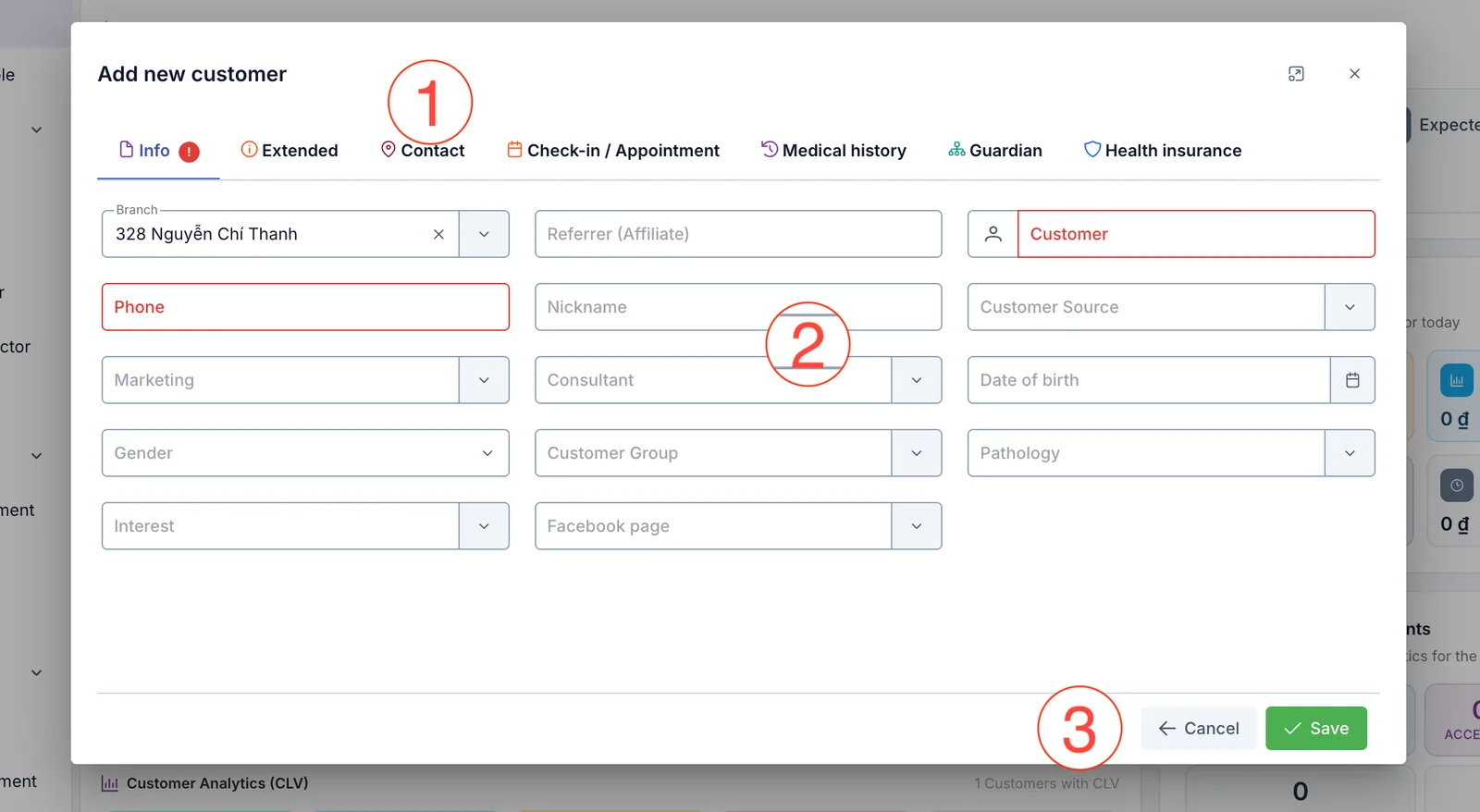Open the Date of birth calendar icon
The image size is (1480, 812).
(x=1352, y=380)
